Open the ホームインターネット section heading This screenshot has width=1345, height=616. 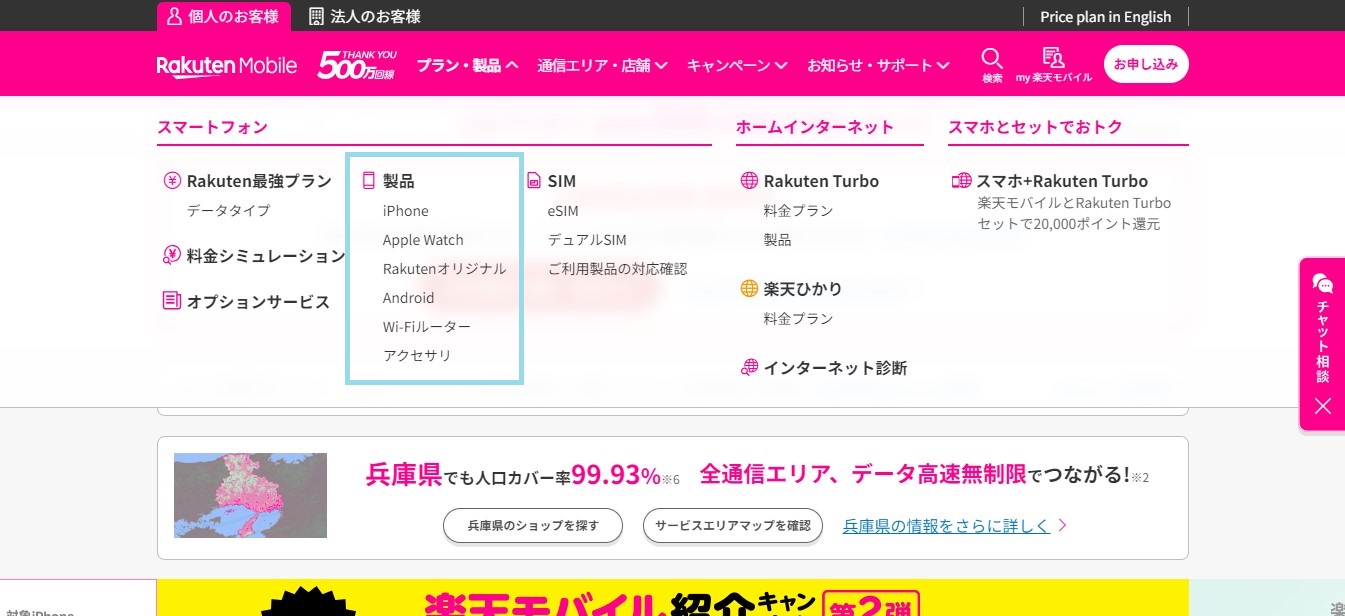[815, 127]
